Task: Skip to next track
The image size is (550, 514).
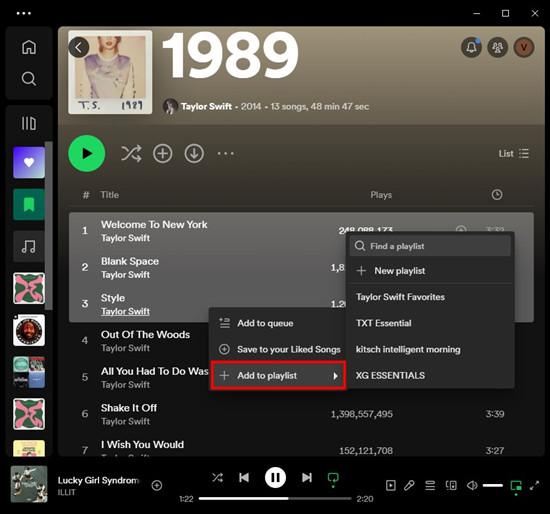Action: [x=307, y=478]
